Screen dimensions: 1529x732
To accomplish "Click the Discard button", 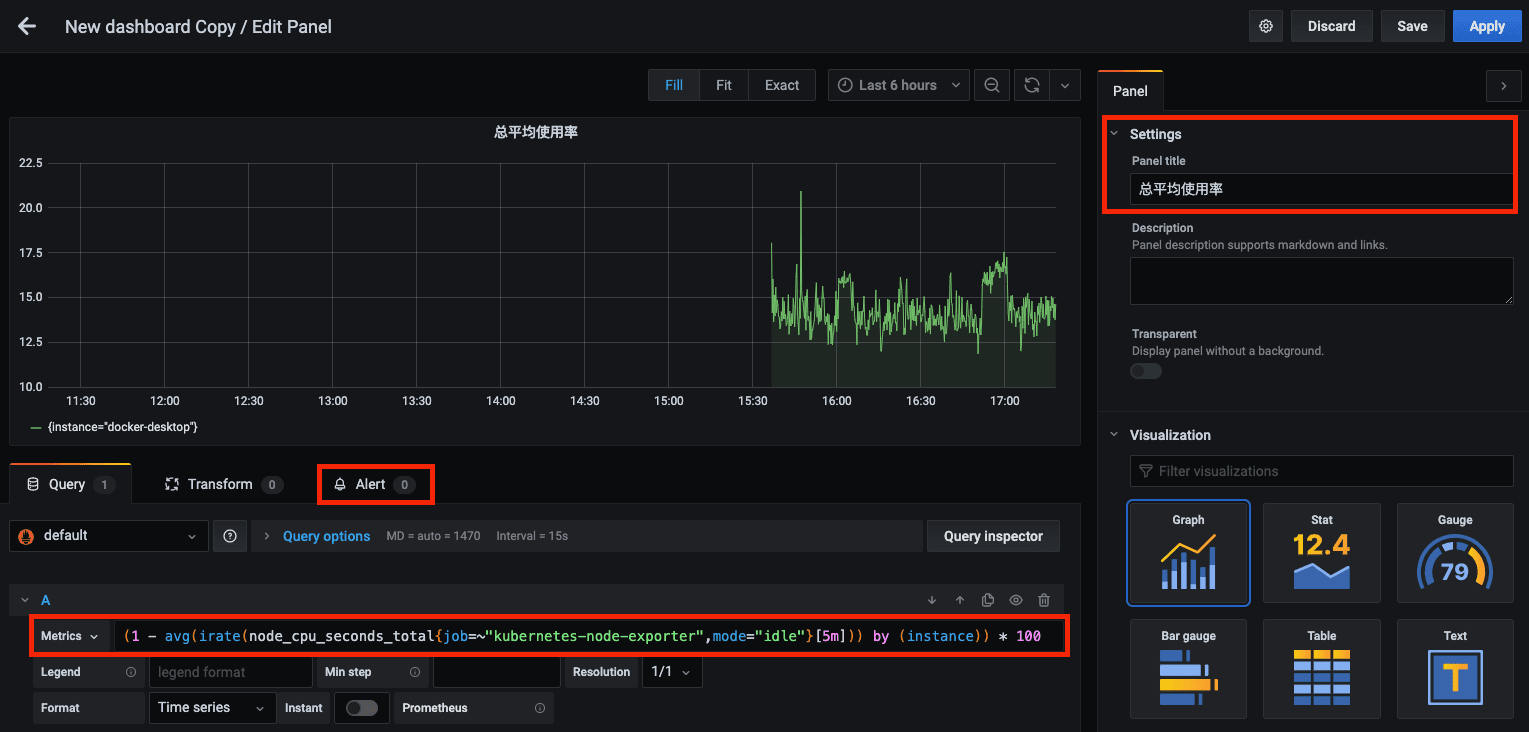I will 1331,27.
